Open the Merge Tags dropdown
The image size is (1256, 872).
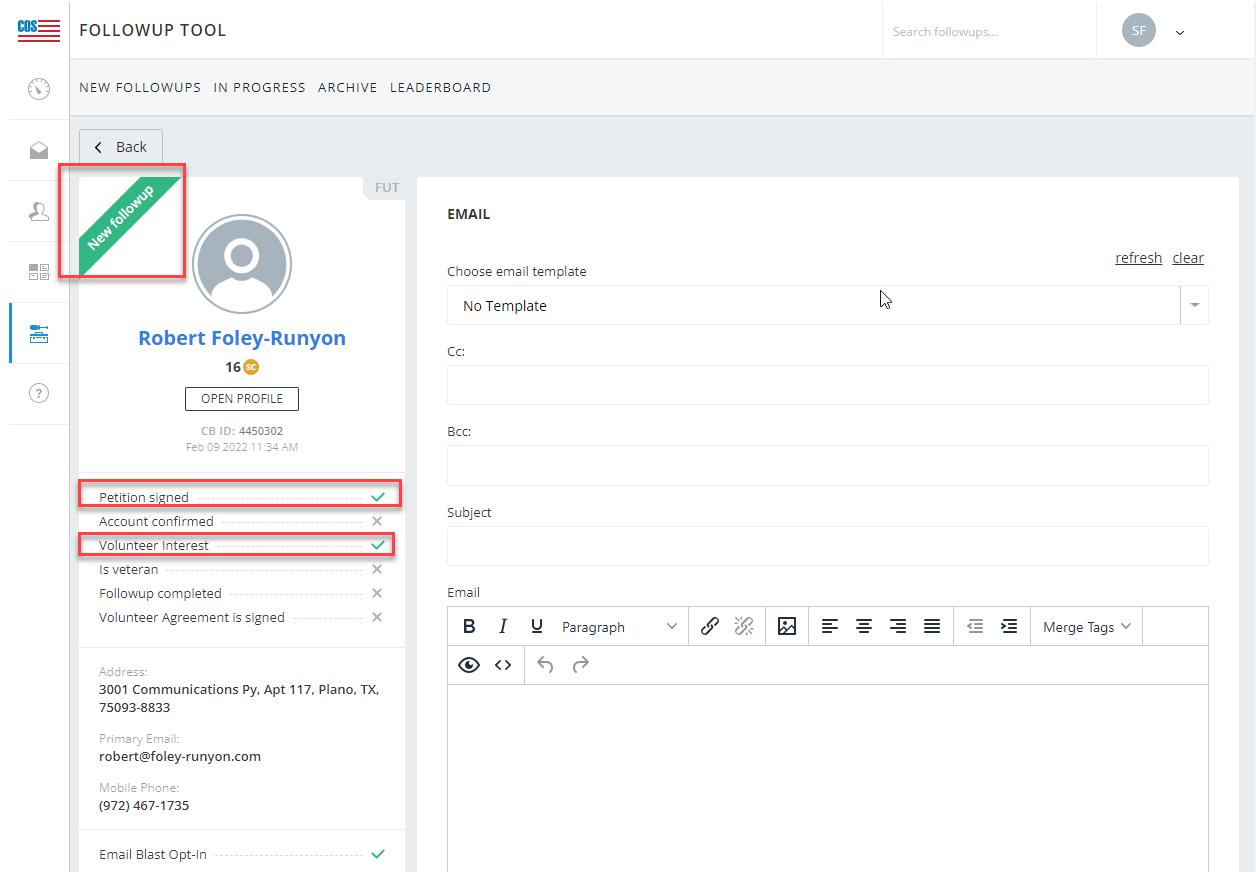[1086, 627]
